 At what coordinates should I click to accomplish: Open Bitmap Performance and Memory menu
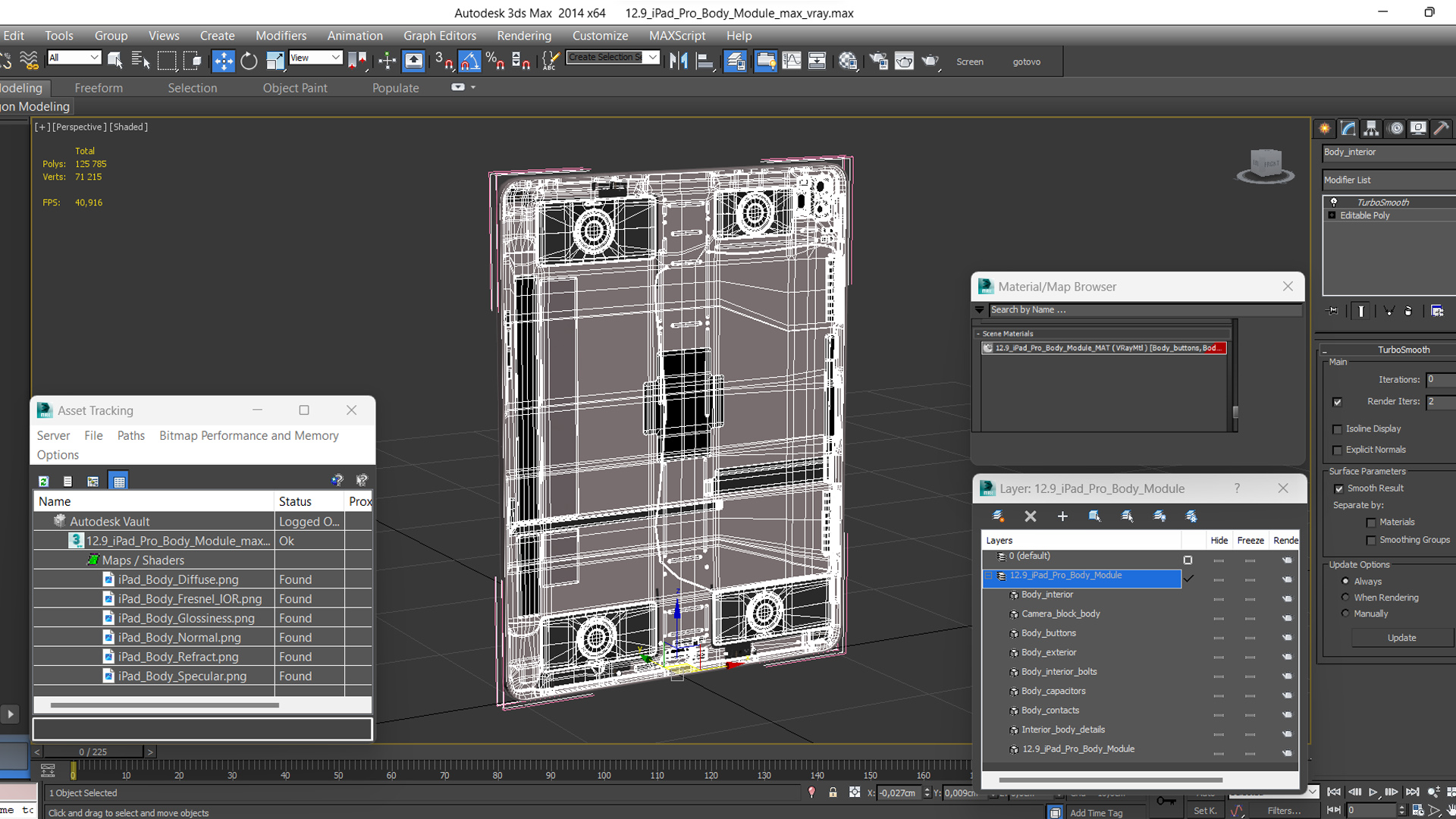pyautogui.click(x=249, y=435)
